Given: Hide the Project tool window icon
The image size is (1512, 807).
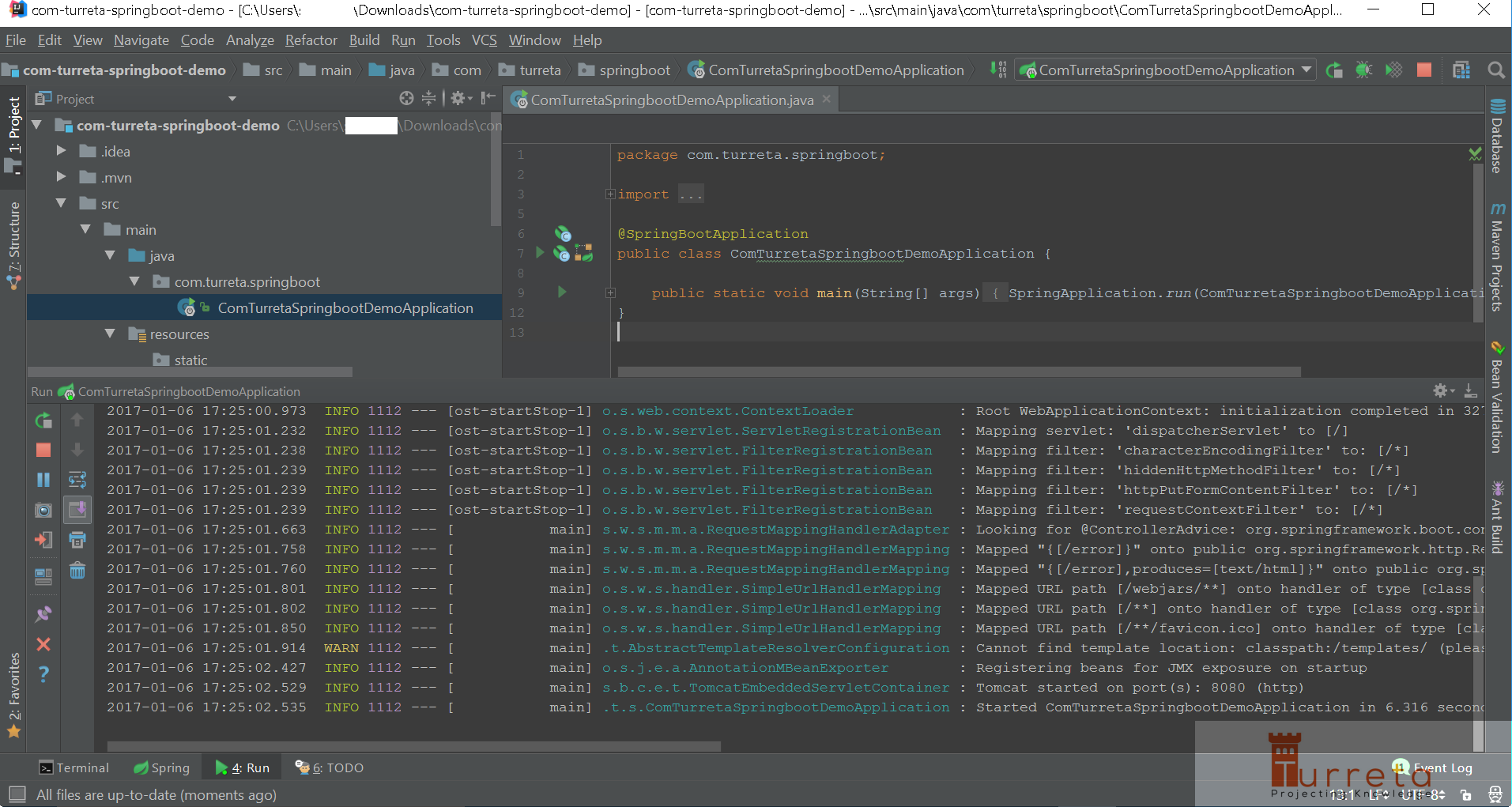Looking at the screenshot, I should (x=488, y=98).
